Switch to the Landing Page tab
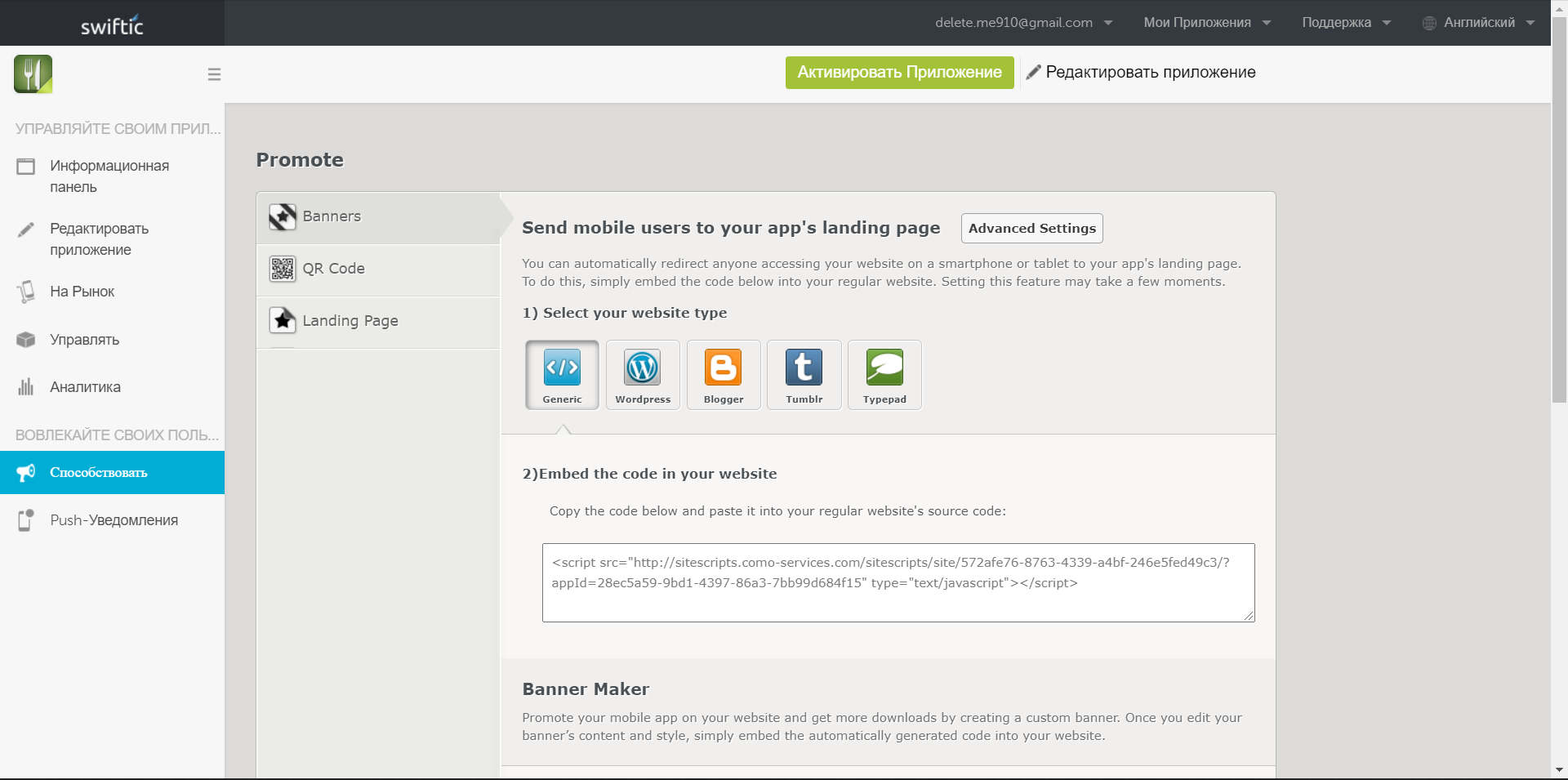1568x780 pixels. pos(378,321)
